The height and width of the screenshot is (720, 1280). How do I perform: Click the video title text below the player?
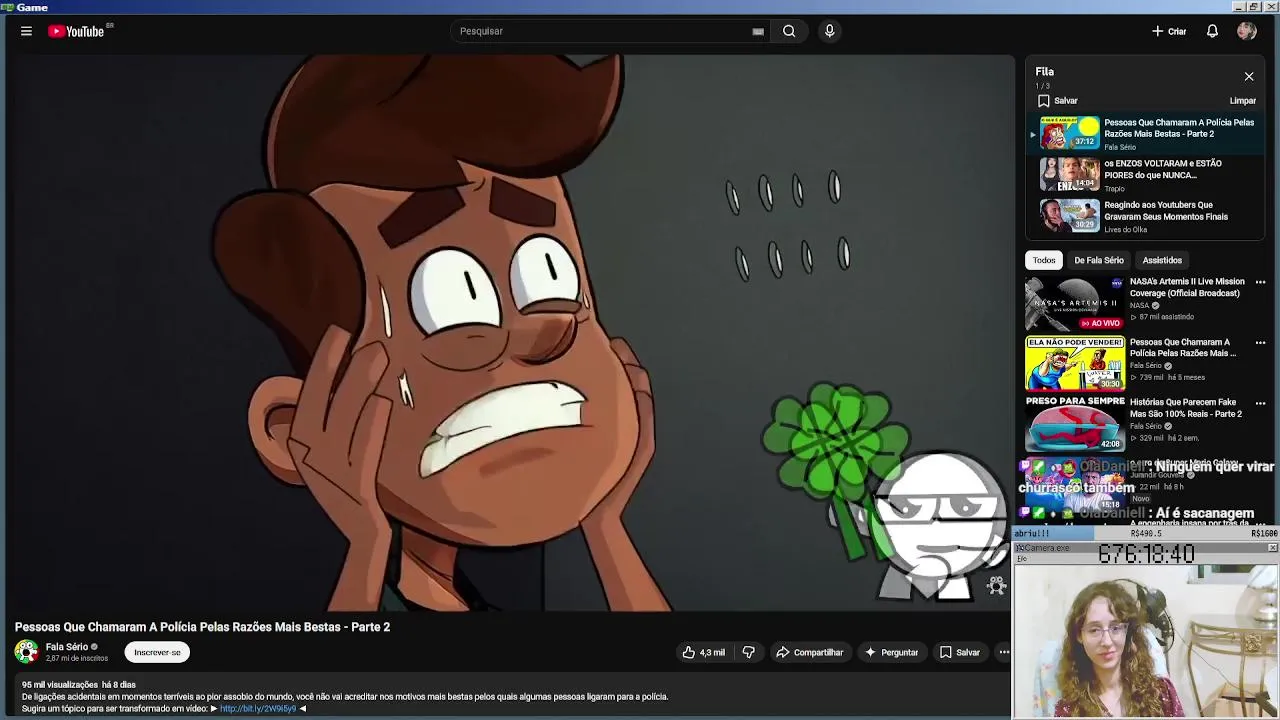click(x=202, y=627)
